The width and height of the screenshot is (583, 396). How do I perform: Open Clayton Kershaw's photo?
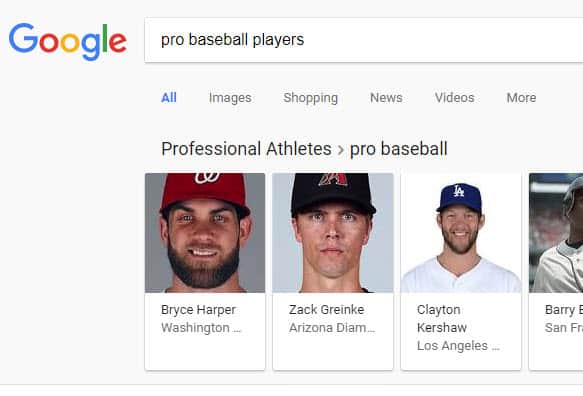tap(461, 233)
